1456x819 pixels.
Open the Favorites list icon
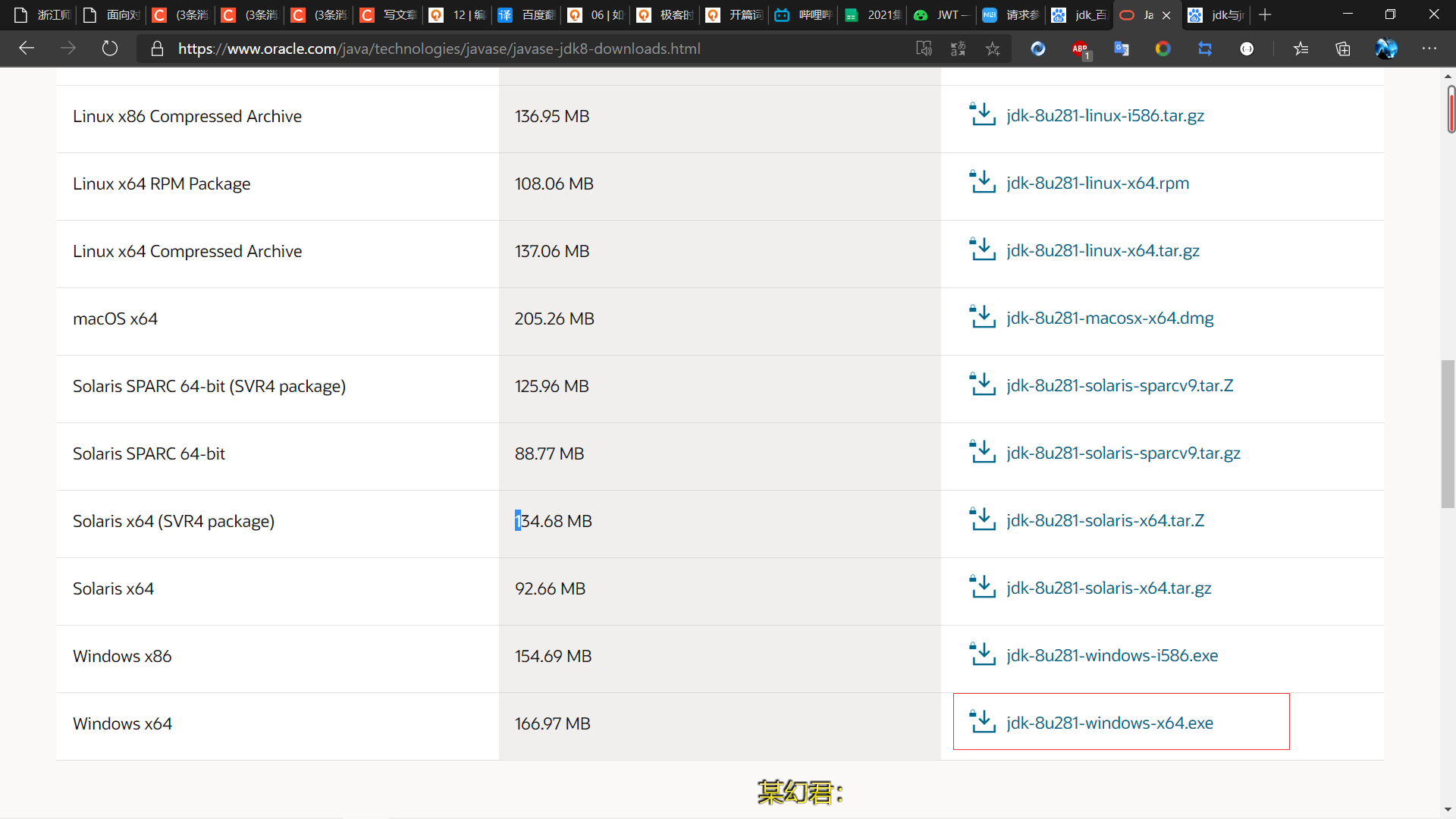1301,49
